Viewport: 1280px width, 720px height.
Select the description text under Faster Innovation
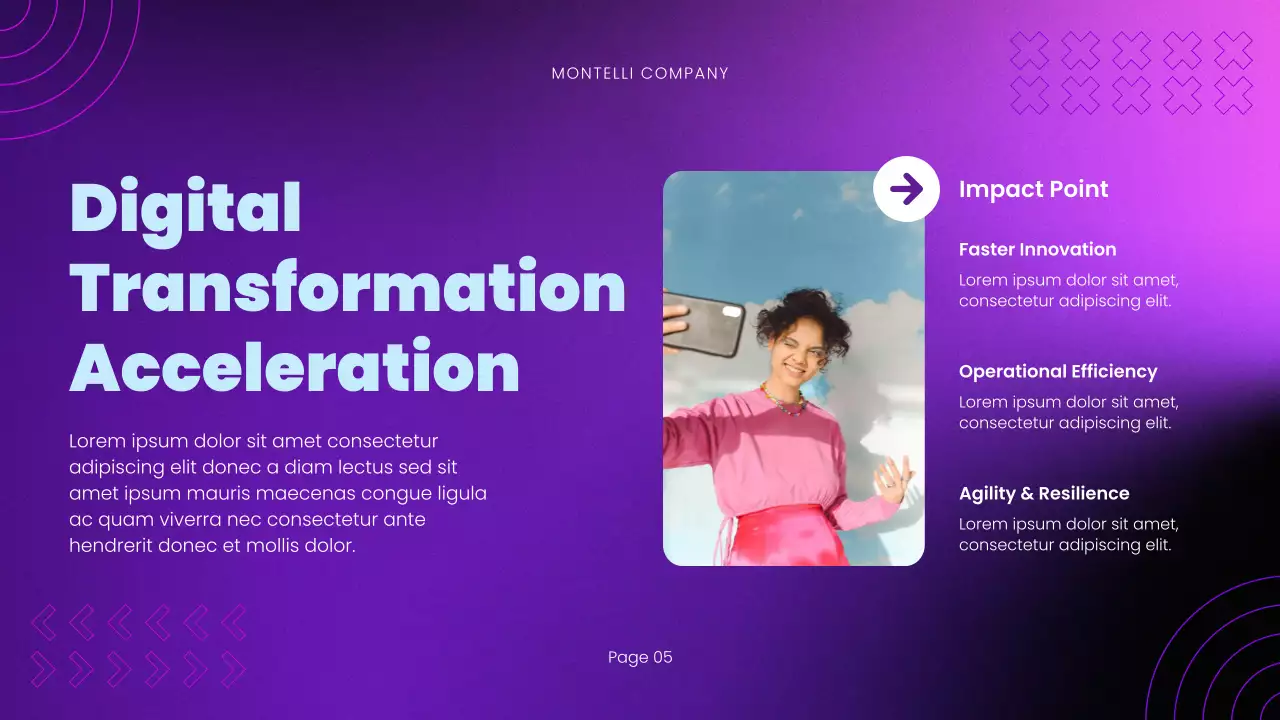click(x=1069, y=290)
